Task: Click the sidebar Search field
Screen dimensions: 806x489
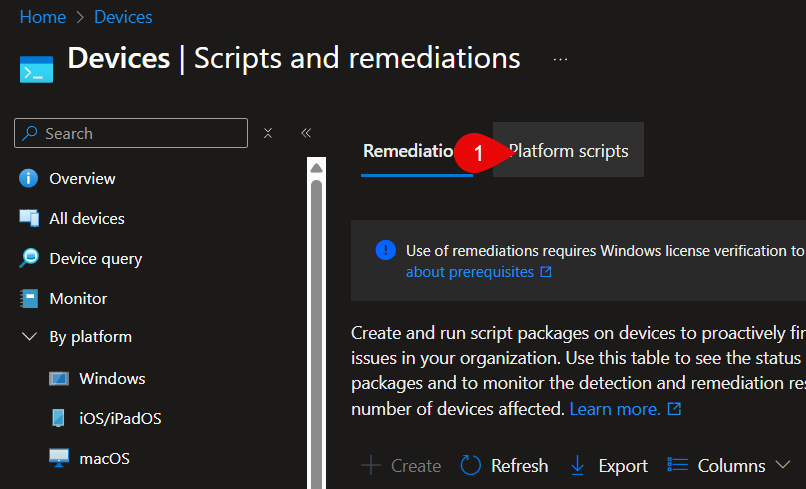Action: point(140,133)
